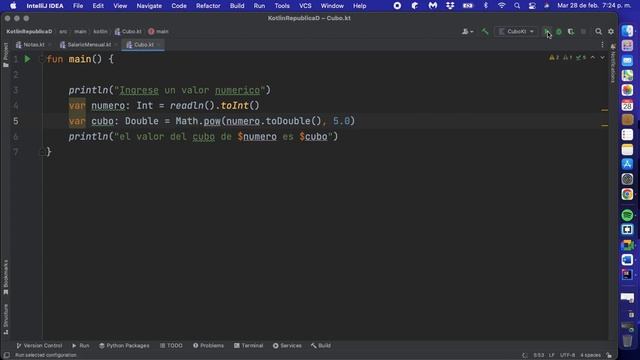This screenshot has height=360, width=640.
Task: Click the 4 spaces indent setting
Action: tap(590, 355)
